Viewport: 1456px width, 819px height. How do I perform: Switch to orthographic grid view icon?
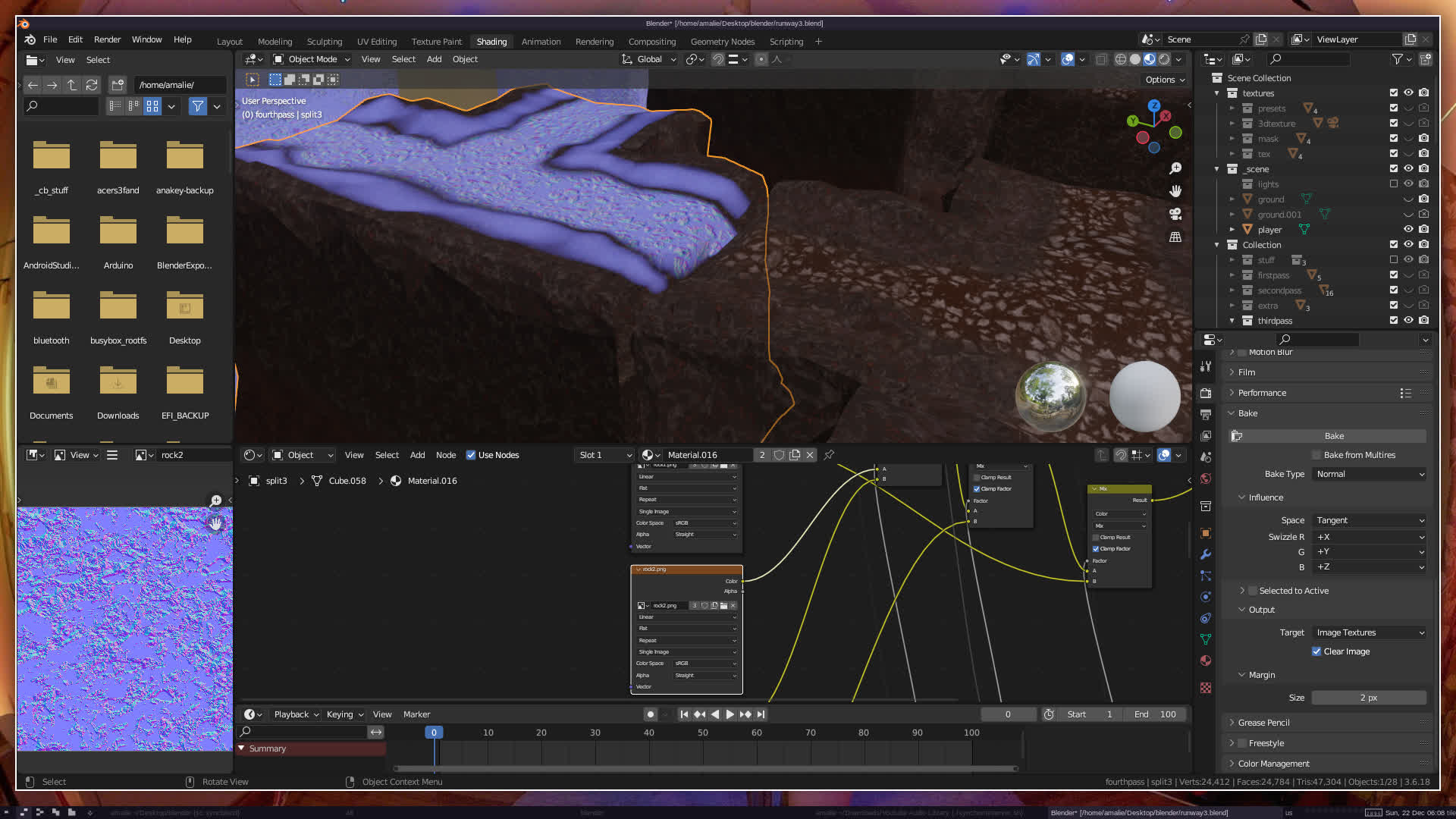pos(1175,237)
